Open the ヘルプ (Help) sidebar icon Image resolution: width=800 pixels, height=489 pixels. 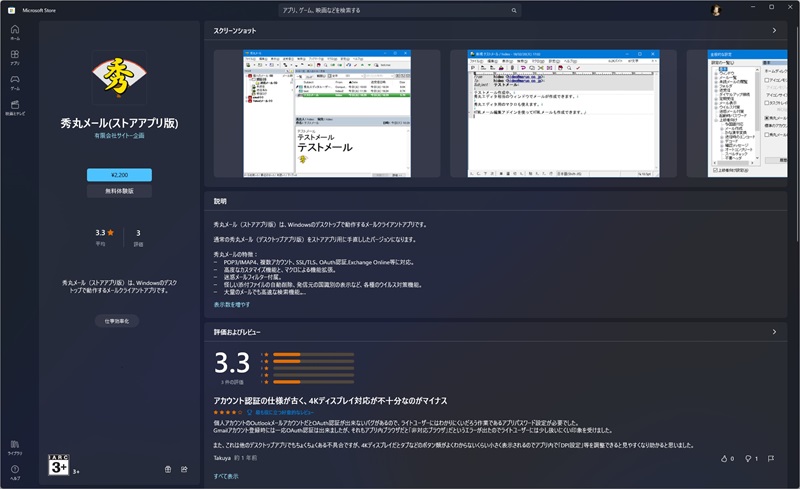click(x=15, y=472)
